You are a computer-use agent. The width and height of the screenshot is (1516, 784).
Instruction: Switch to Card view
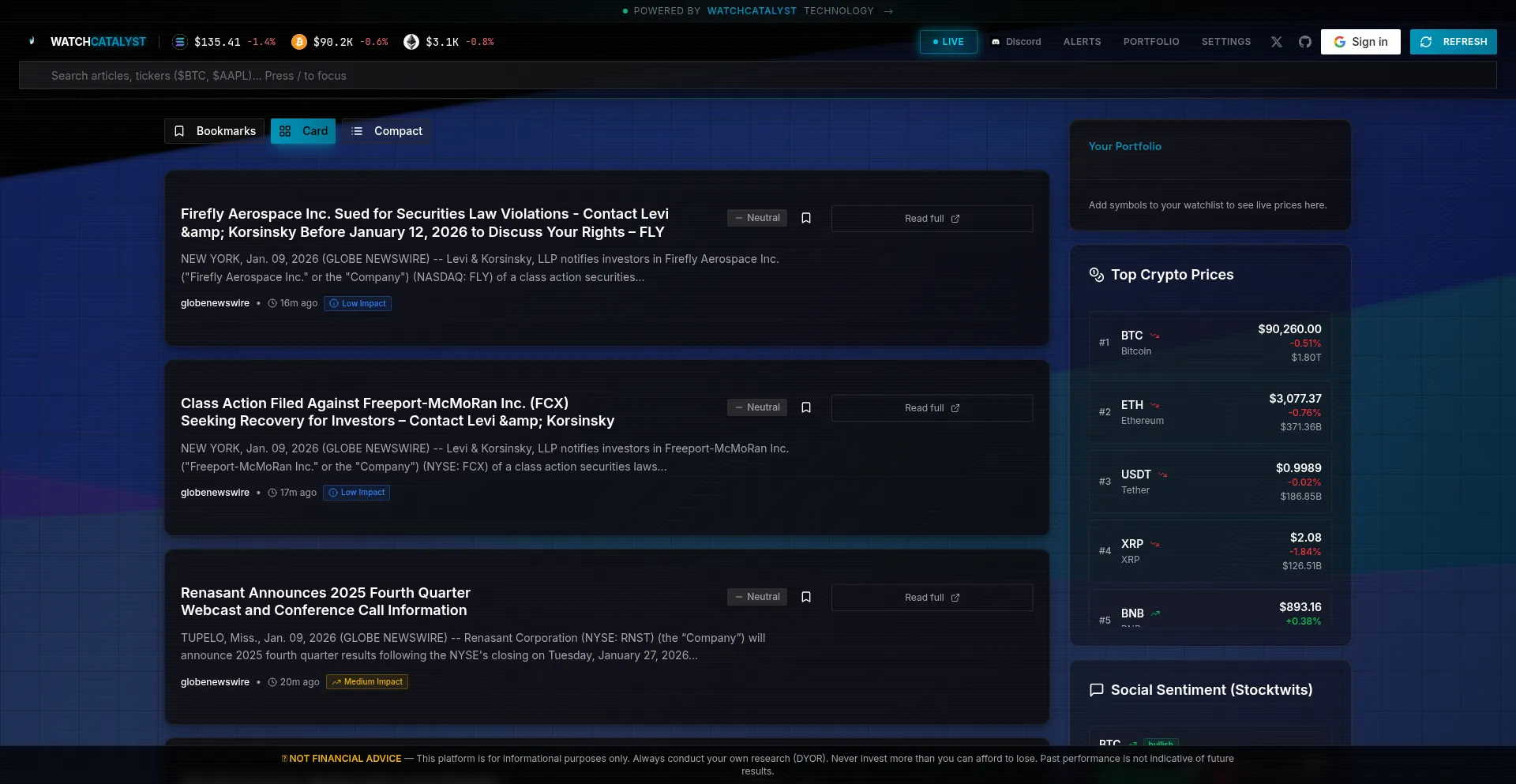[303, 131]
